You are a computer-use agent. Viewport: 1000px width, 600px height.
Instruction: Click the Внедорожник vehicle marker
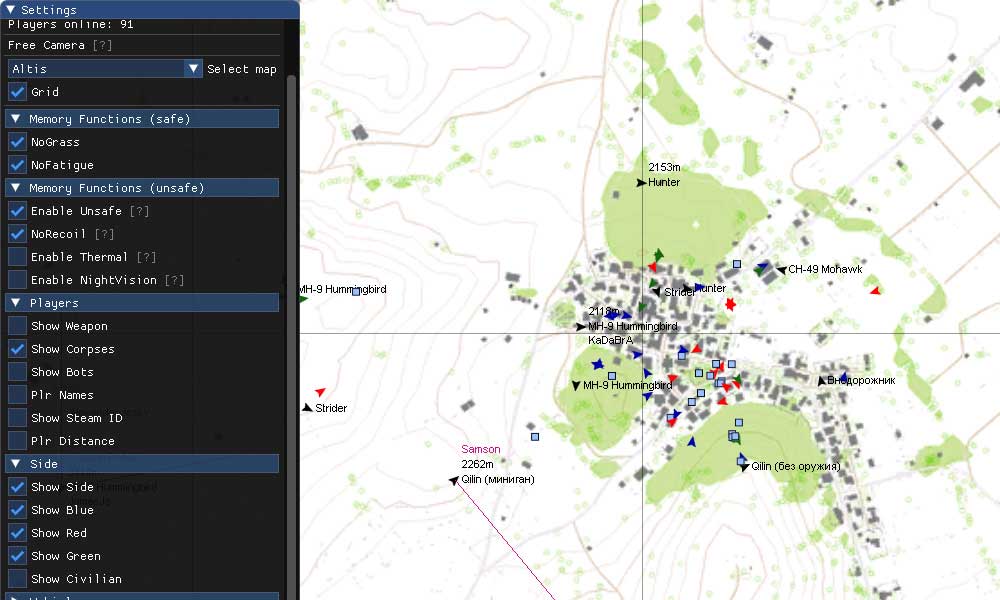click(x=821, y=381)
